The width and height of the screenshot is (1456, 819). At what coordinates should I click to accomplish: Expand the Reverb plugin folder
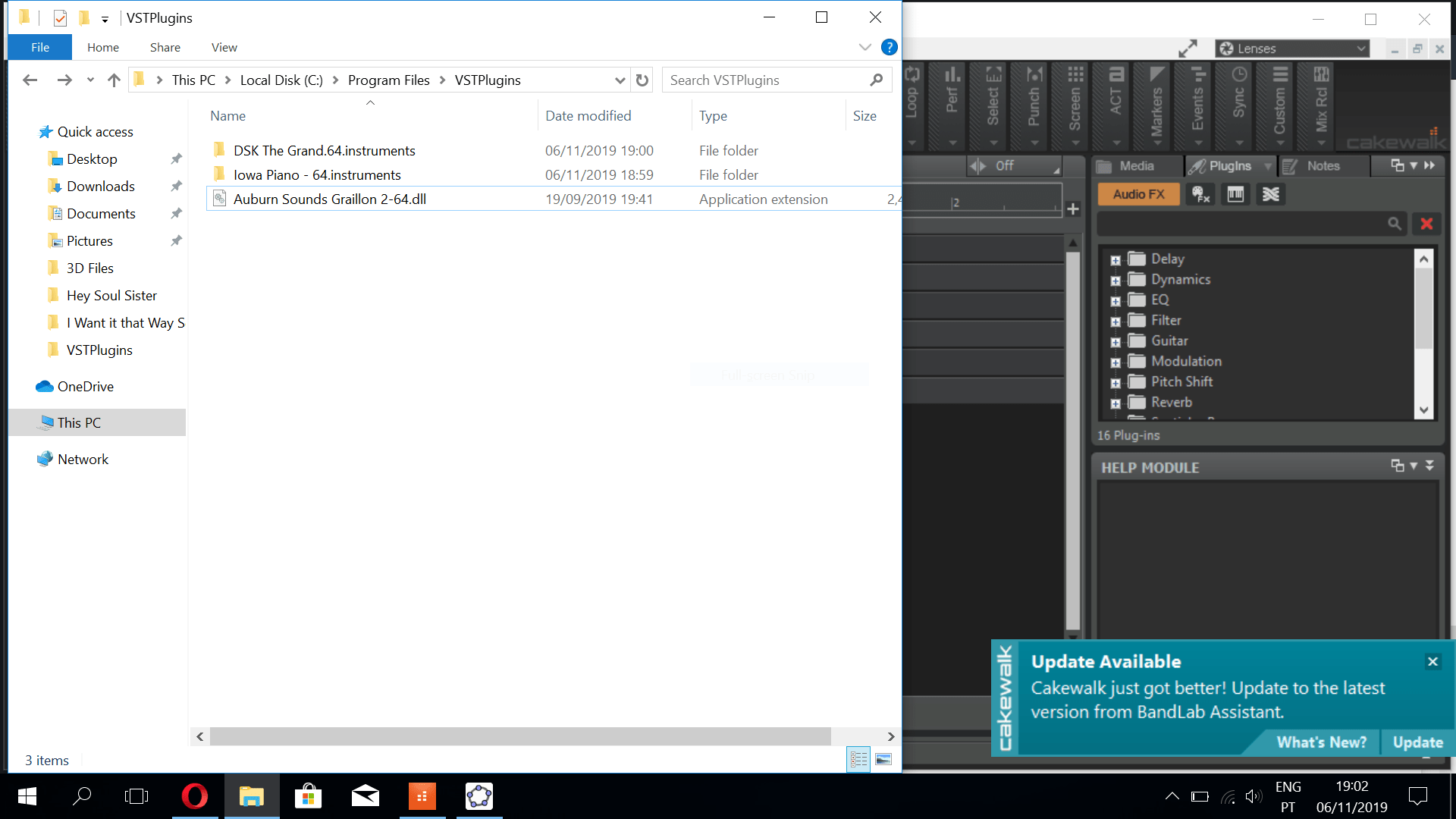(1116, 403)
